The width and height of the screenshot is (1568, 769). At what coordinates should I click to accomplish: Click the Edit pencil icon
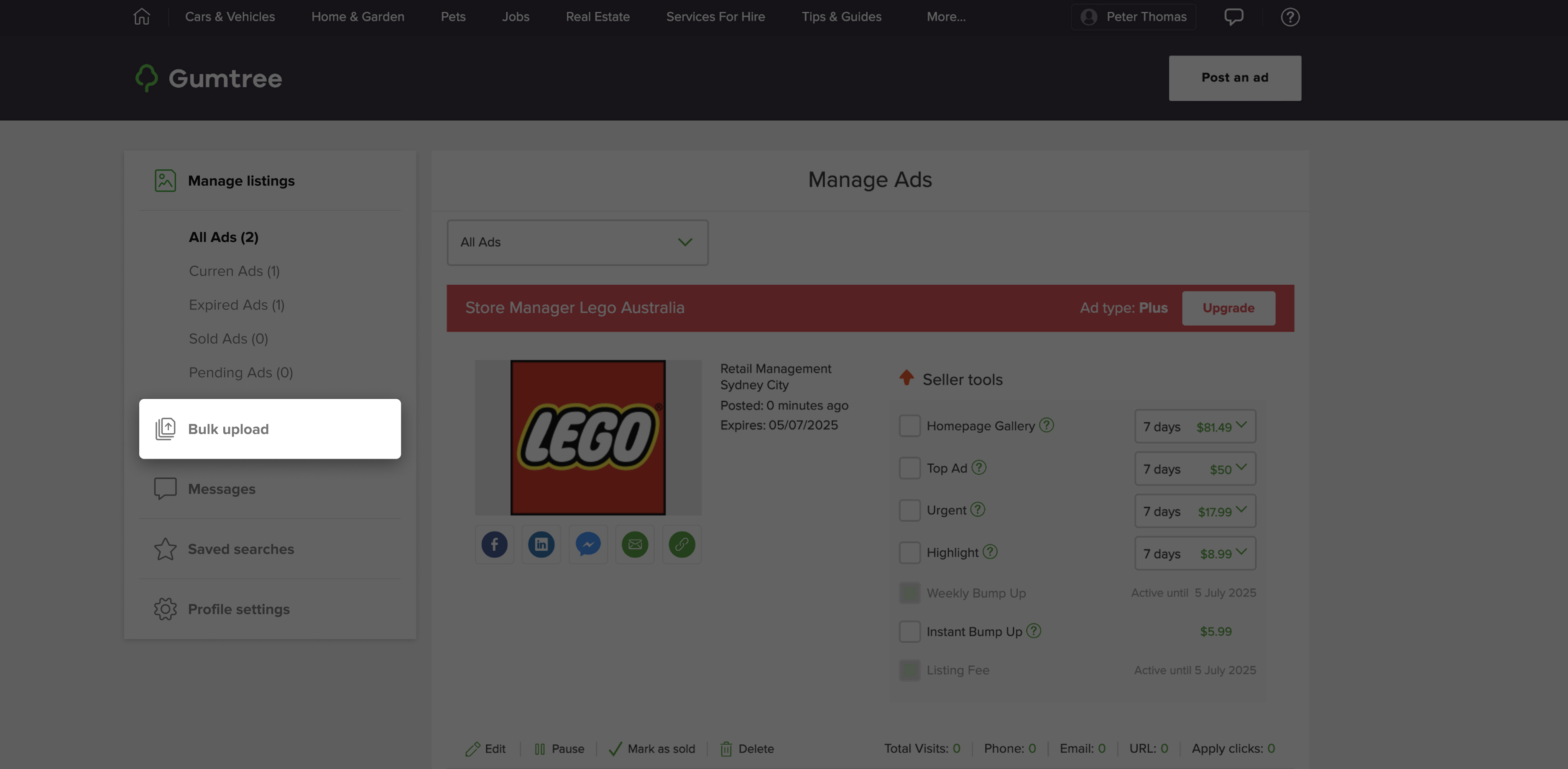tap(472, 749)
